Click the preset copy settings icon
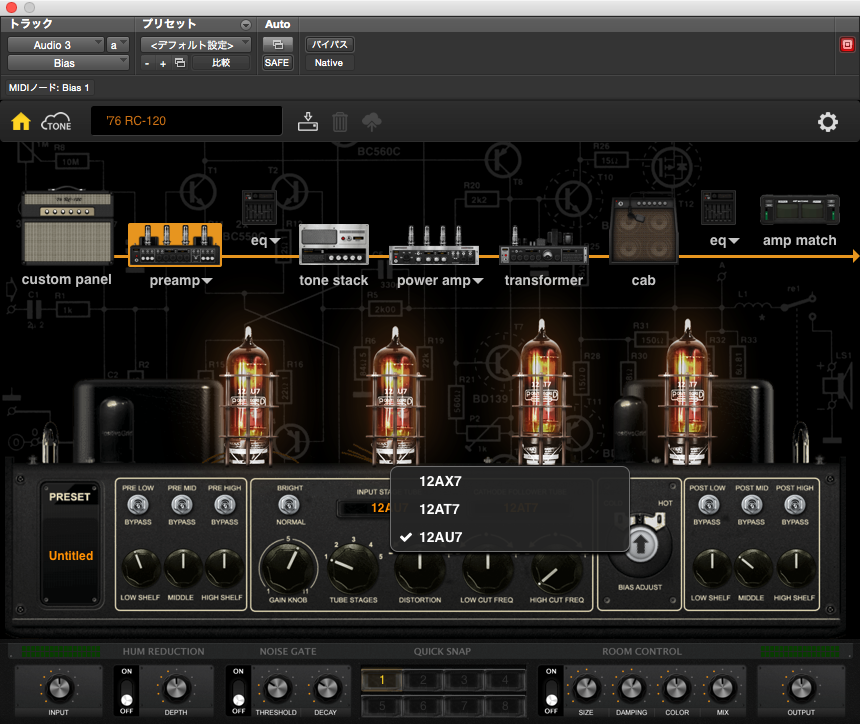This screenshot has height=724, width=860. [180, 63]
